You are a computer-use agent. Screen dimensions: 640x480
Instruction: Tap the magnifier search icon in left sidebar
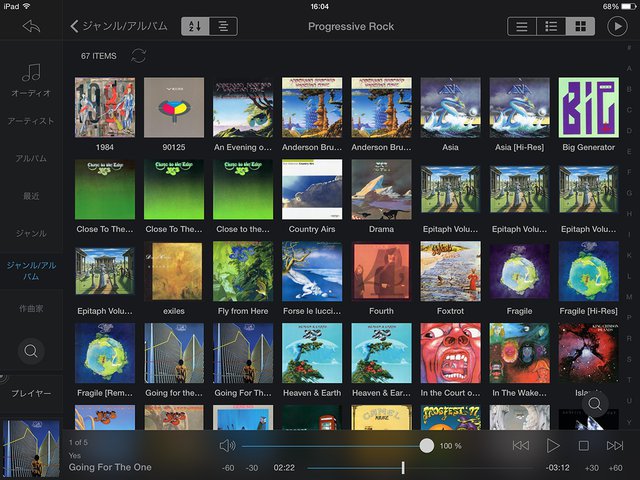click(x=31, y=351)
